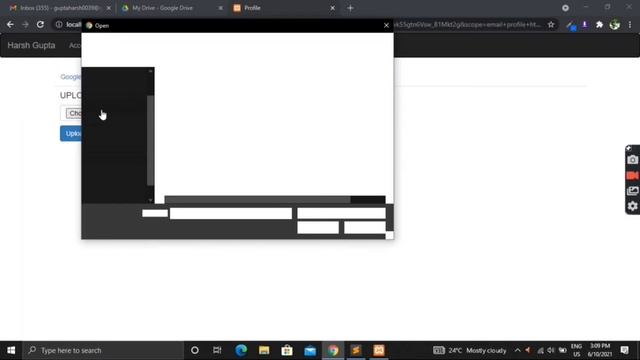640x360 pixels.
Task: Click the Google link on the page
Action: [x=70, y=77]
